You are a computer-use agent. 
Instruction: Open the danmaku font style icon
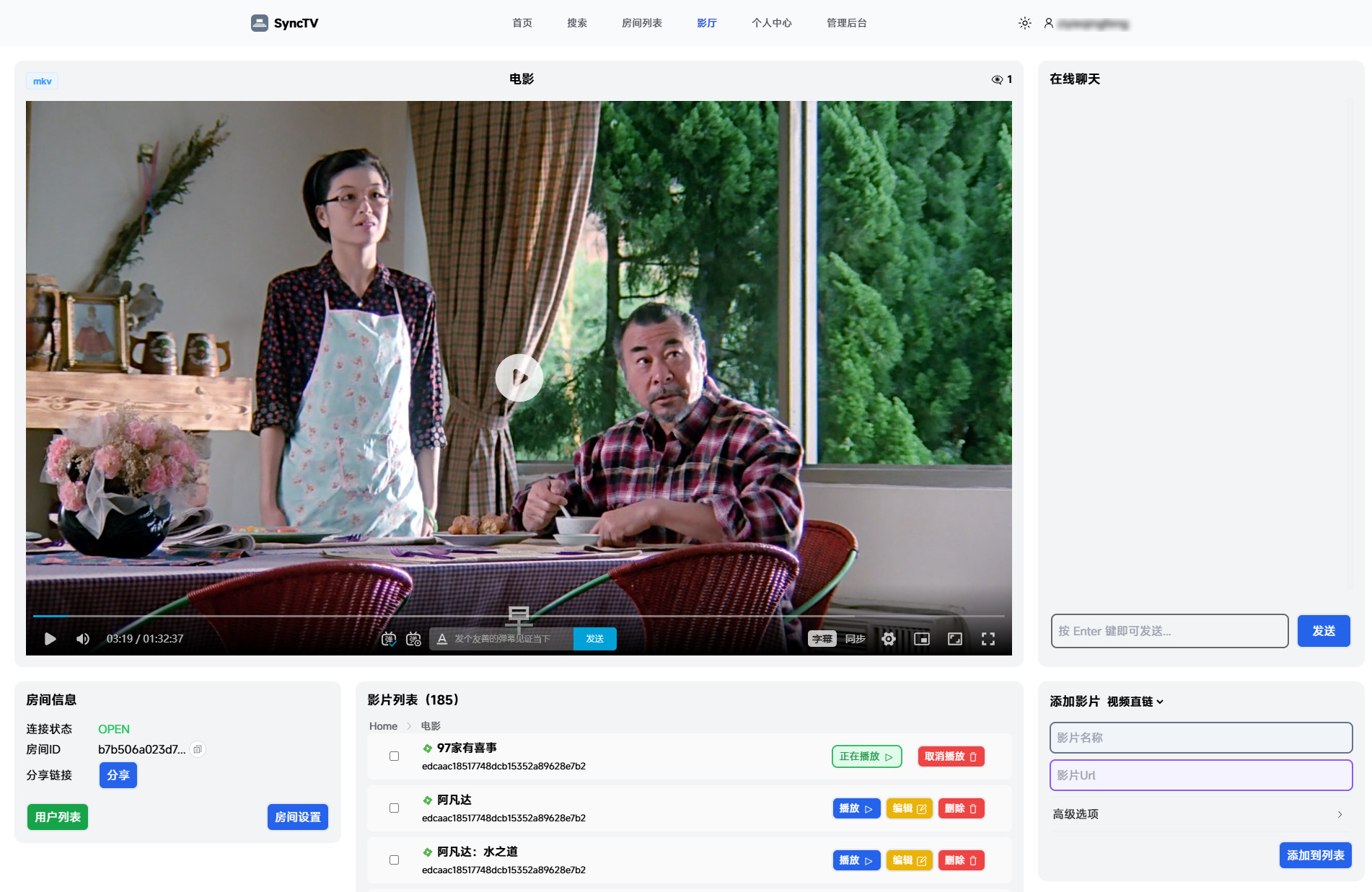click(442, 639)
